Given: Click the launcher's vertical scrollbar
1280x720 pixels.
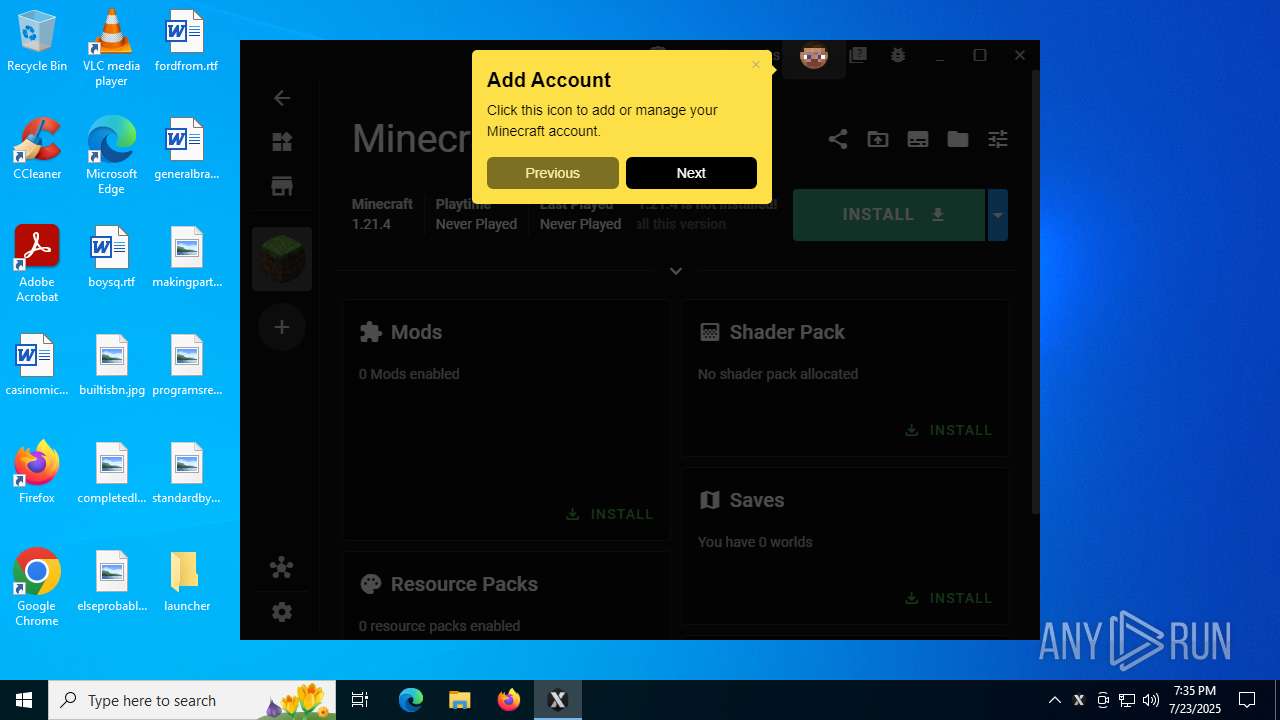Looking at the screenshot, I should click(x=1035, y=290).
